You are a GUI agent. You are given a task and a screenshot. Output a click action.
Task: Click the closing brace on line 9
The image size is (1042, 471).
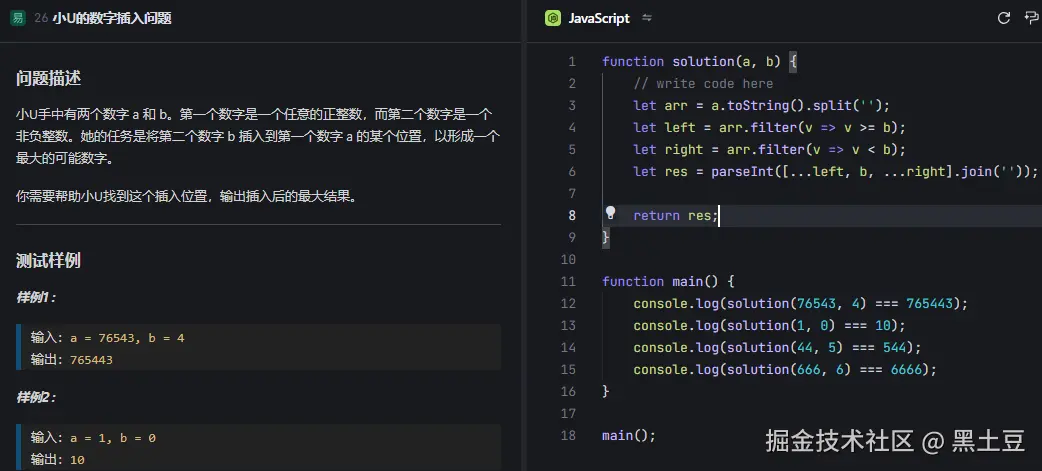click(605, 237)
